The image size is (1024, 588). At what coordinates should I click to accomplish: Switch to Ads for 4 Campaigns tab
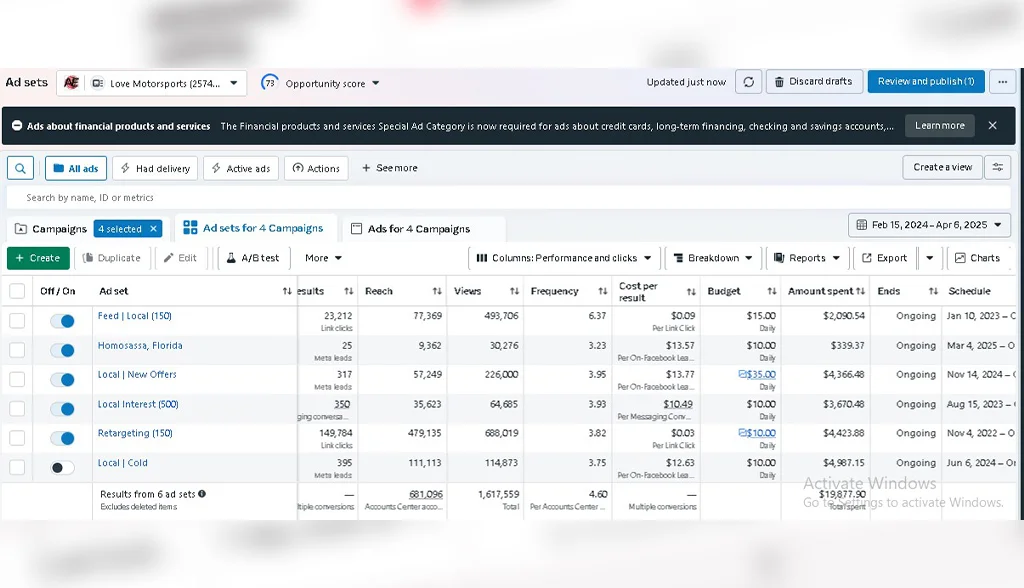(x=418, y=229)
